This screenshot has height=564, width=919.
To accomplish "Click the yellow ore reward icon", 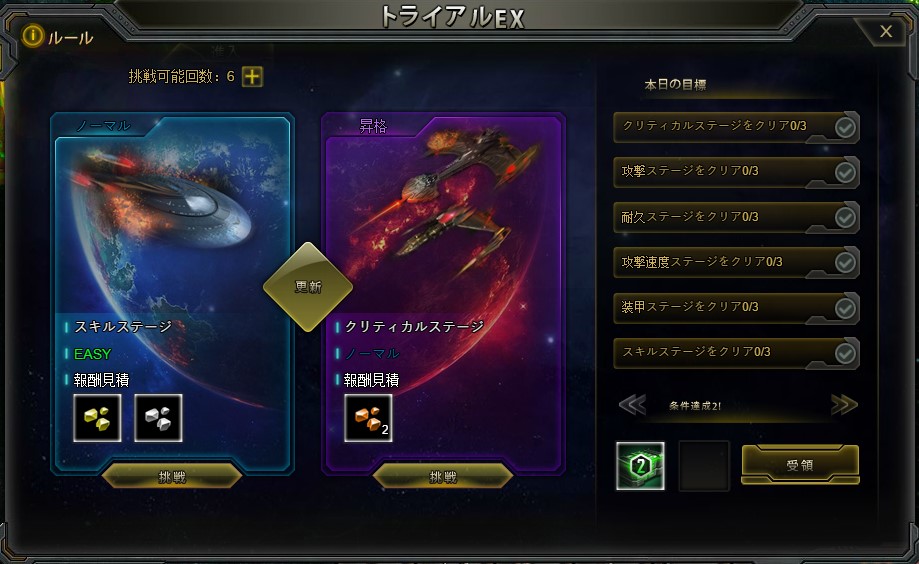I will (x=97, y=418).
